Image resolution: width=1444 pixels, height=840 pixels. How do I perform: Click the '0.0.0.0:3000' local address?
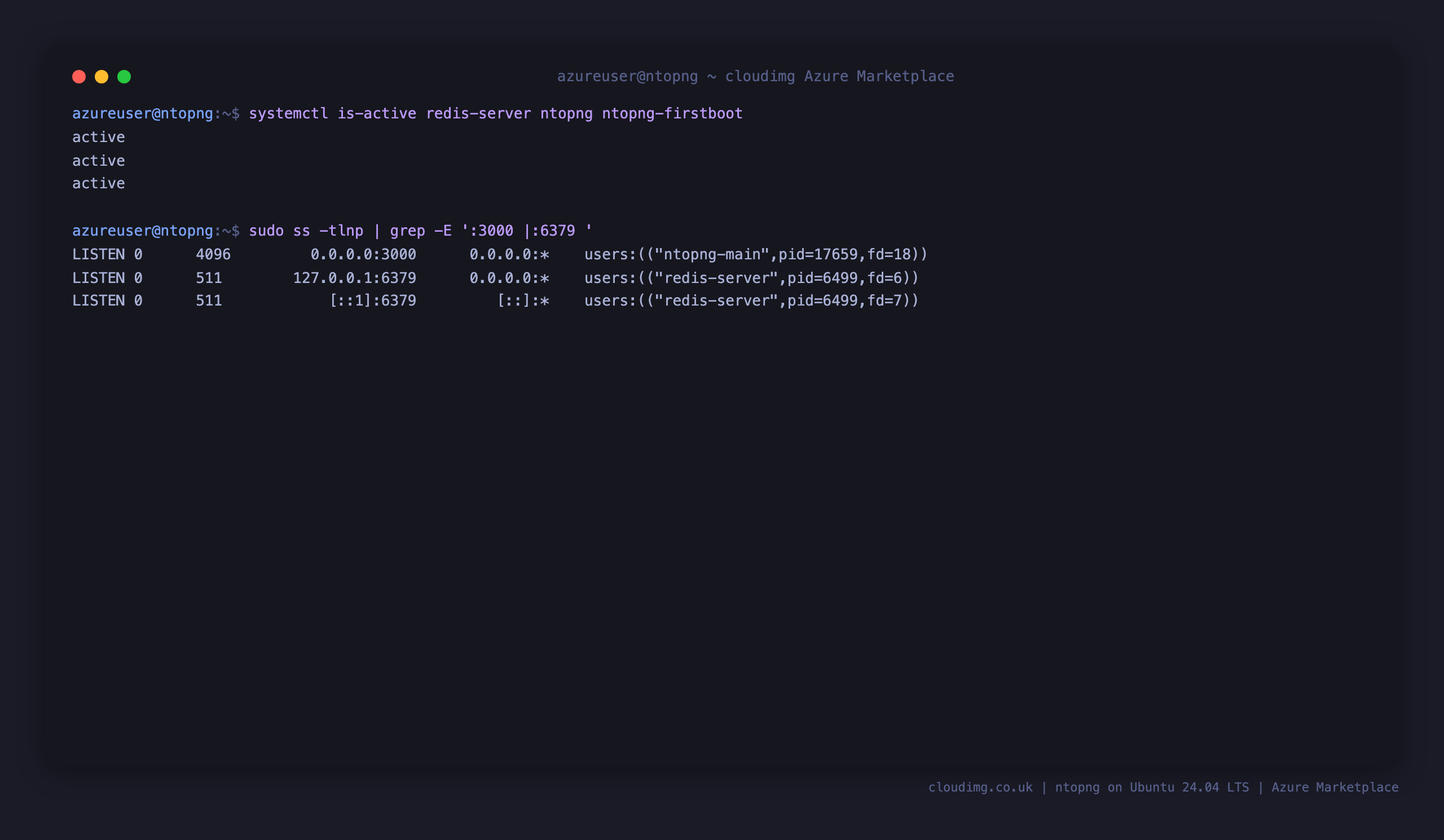[x=363, y=254]
